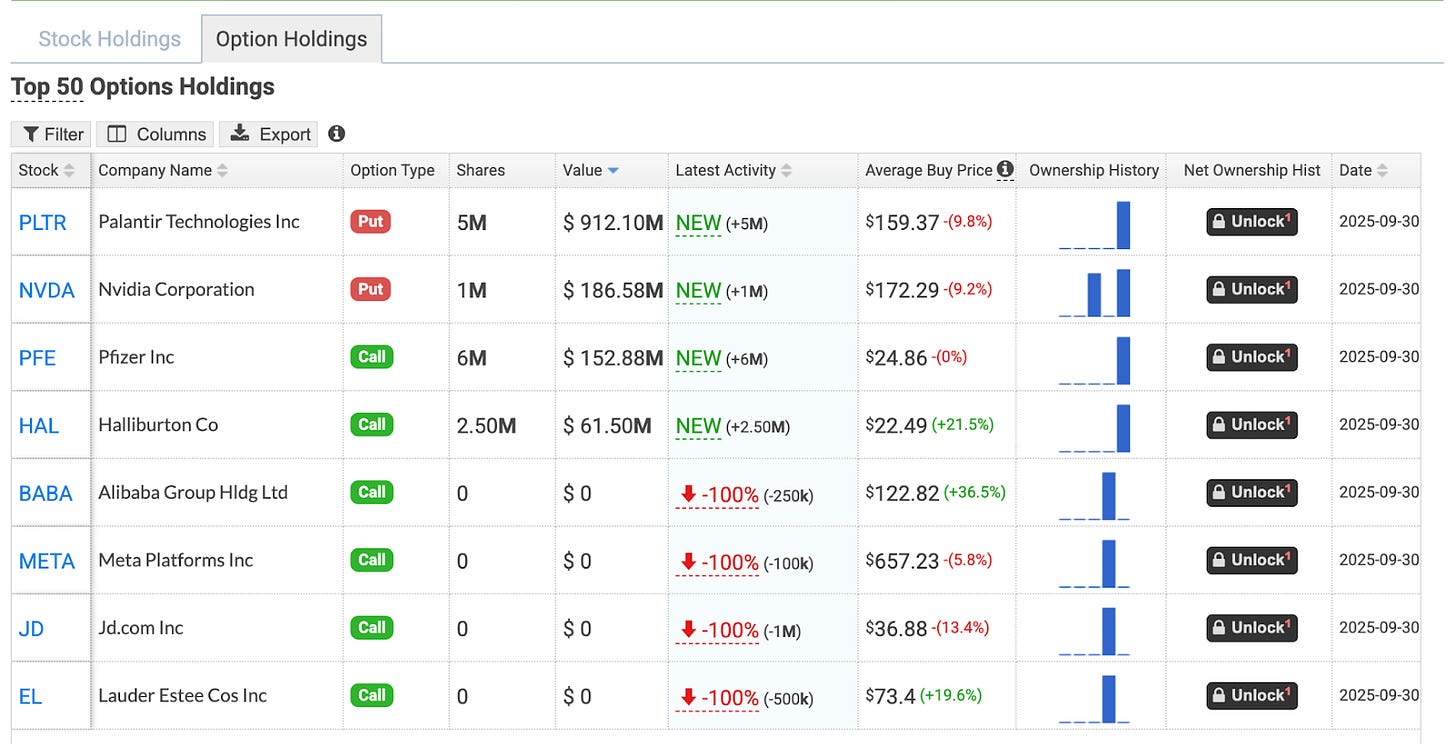Screen dimensions: 1456x744
Task: Click NEW activity label for PLTR
Action: coord(698,223)
